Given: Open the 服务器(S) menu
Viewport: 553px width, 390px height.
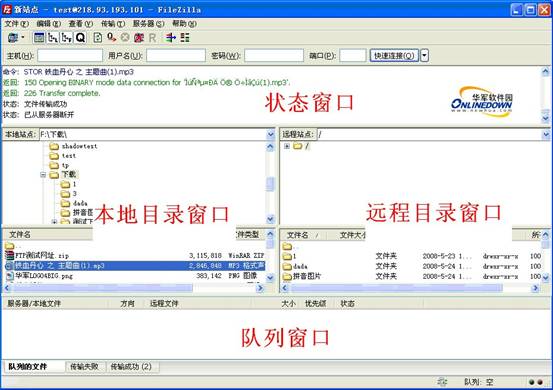Looking at the screenshot, I should point(148,24).
